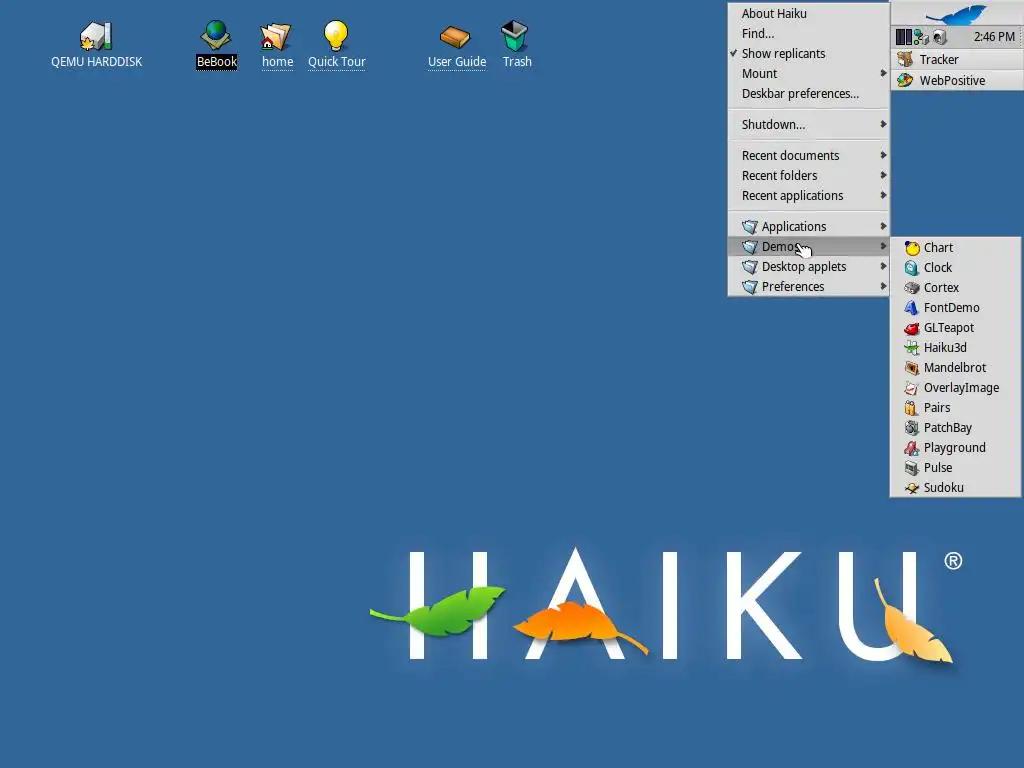
Task: Click the Trash desktop icon
Action: tap(515, 36)
